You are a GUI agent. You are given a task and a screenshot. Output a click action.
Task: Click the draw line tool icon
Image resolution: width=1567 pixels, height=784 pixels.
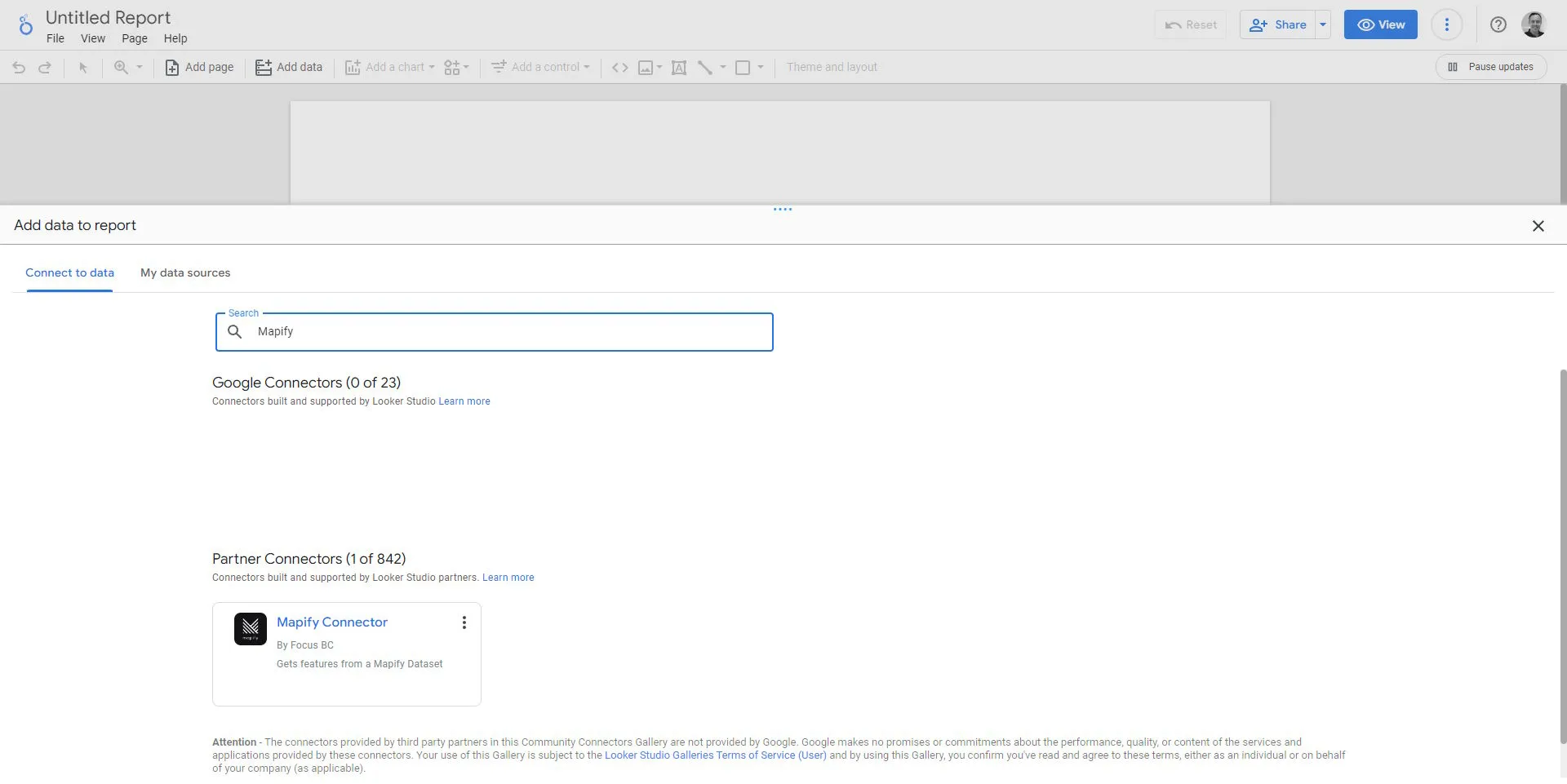coord(705,68)
